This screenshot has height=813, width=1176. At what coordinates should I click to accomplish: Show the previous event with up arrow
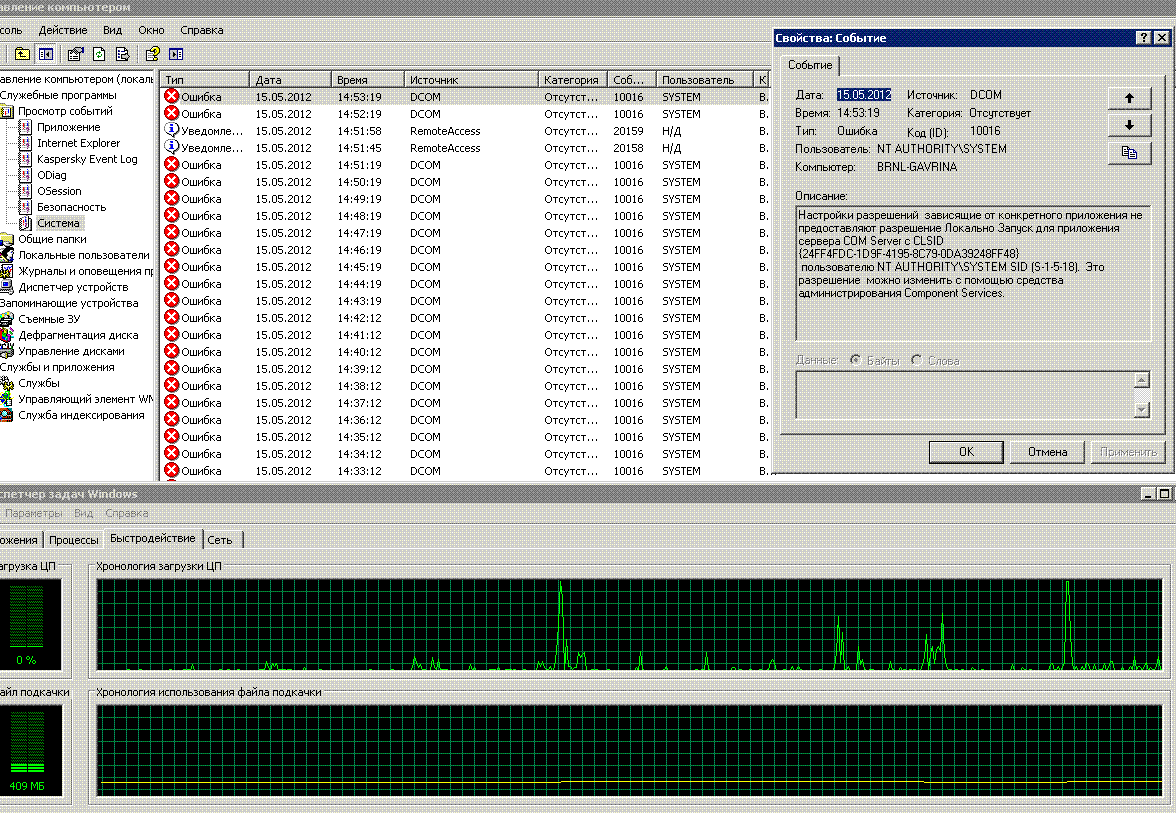coord(1129,98)
